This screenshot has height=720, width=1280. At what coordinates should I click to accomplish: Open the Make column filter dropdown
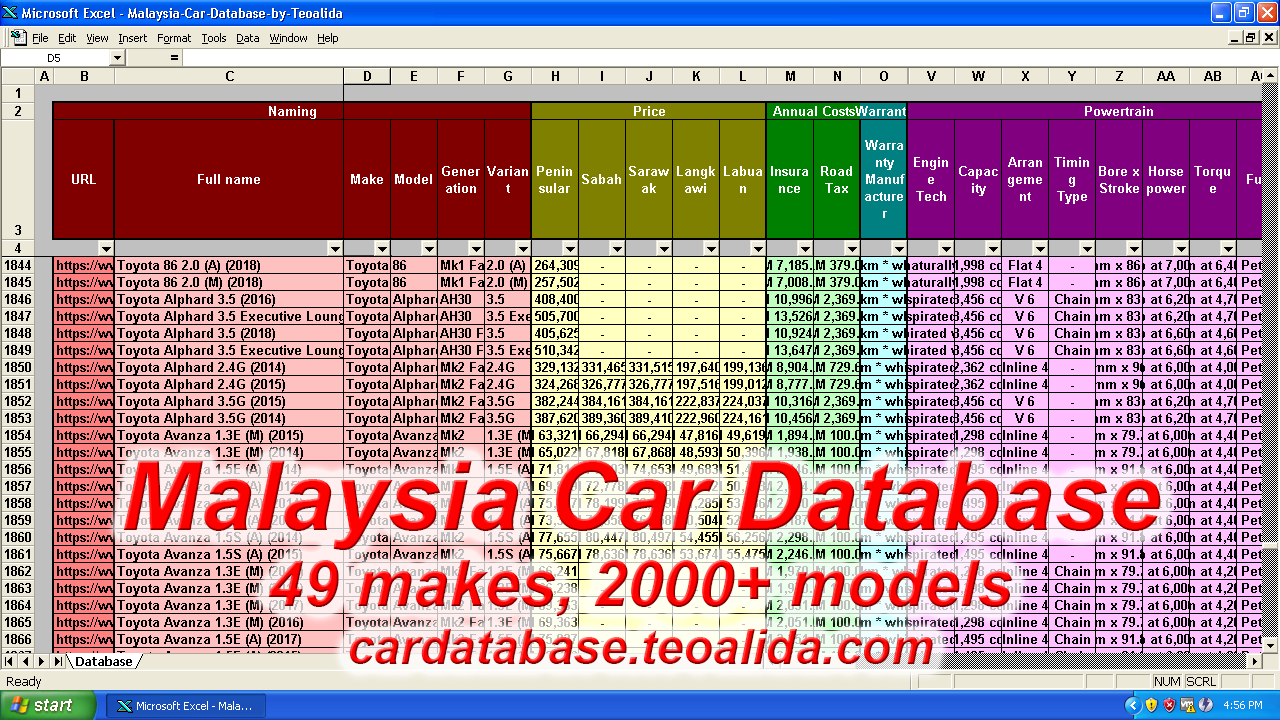point(382,248)
